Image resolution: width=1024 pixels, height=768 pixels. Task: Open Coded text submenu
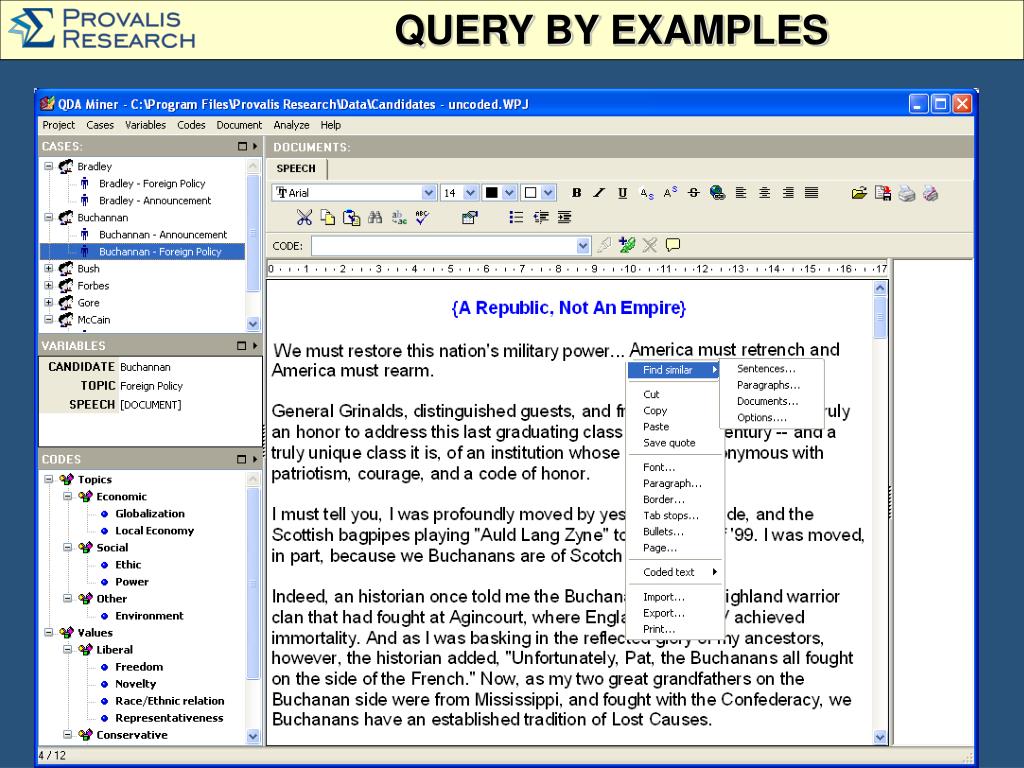pyautogui.click(x=674, y=572)
